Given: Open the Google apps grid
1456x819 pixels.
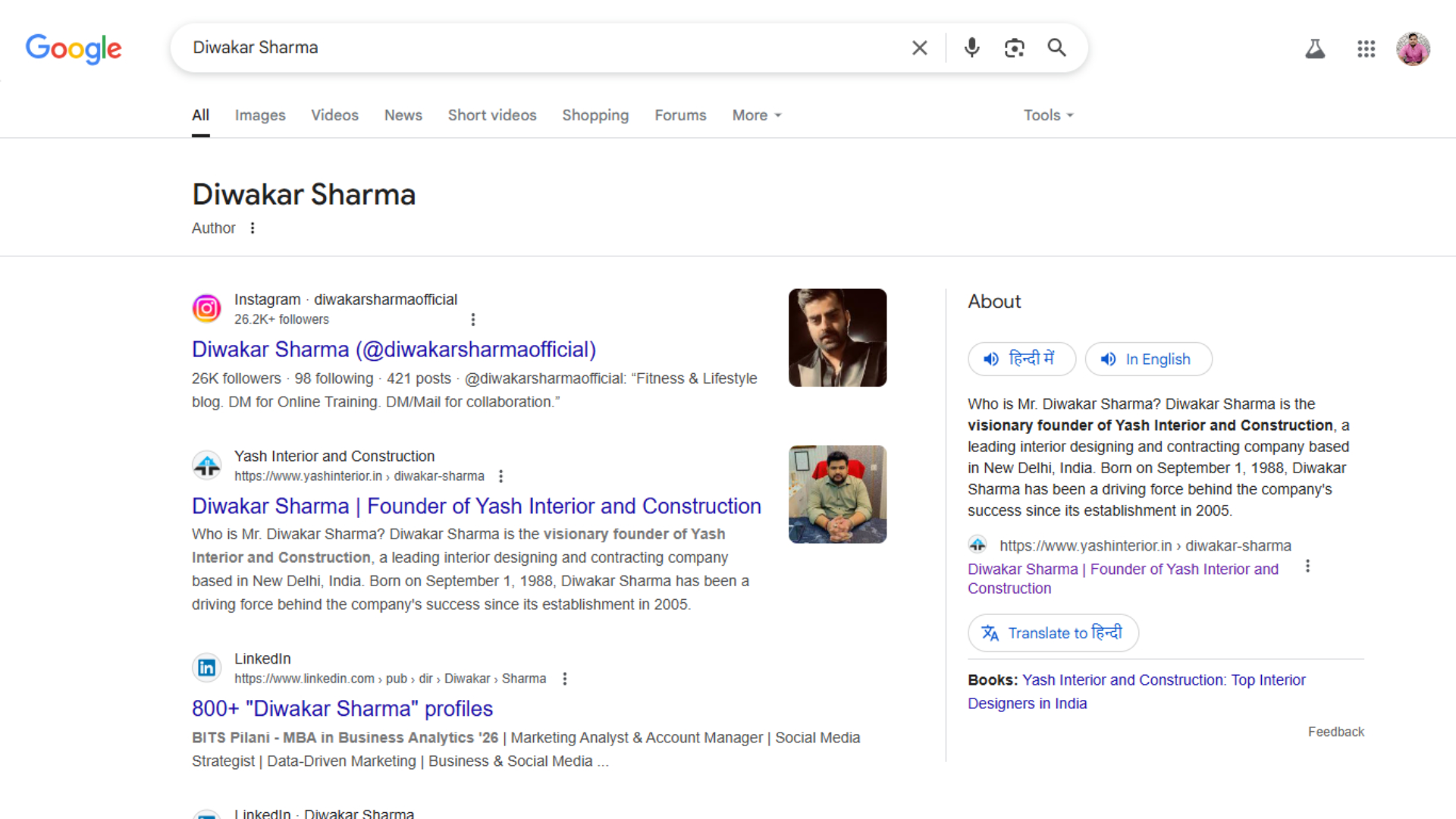Looking at the screenshot, I should (x=1366, y=49).
